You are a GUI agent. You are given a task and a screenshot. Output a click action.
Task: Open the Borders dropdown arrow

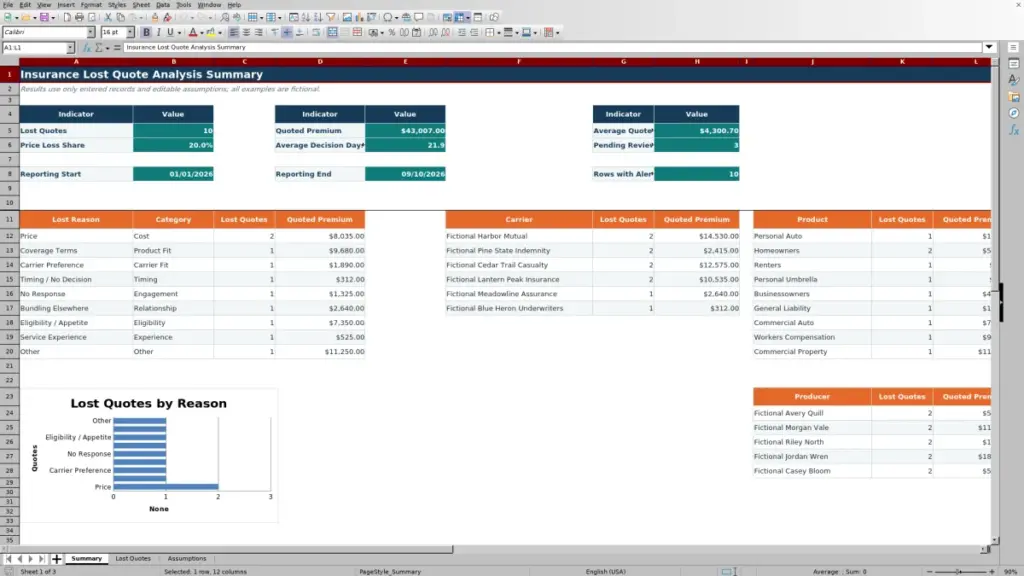point(499,33)
